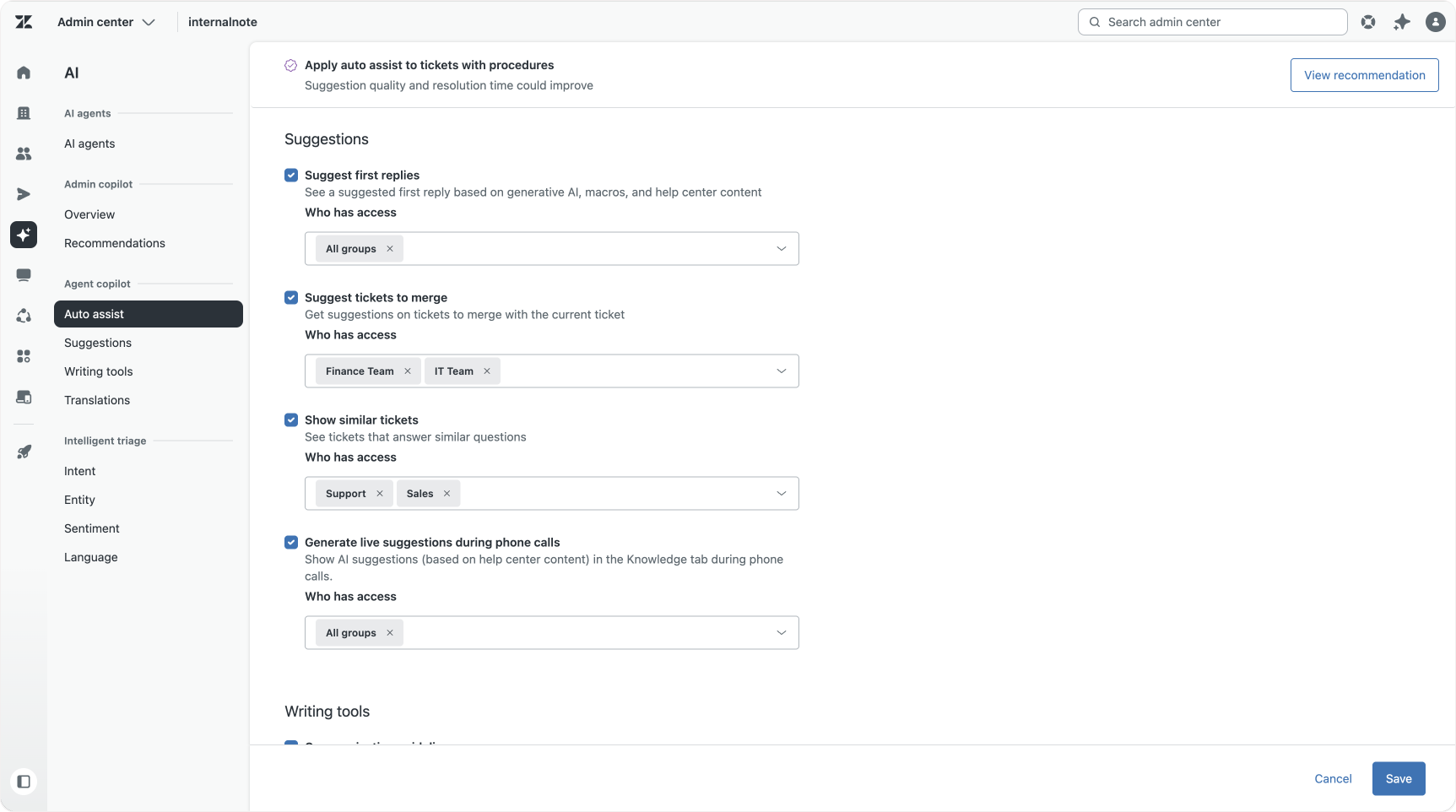Open the People icon in left rail
Image resolution: width=1456 pixels, height=812 pixels.
24,154
